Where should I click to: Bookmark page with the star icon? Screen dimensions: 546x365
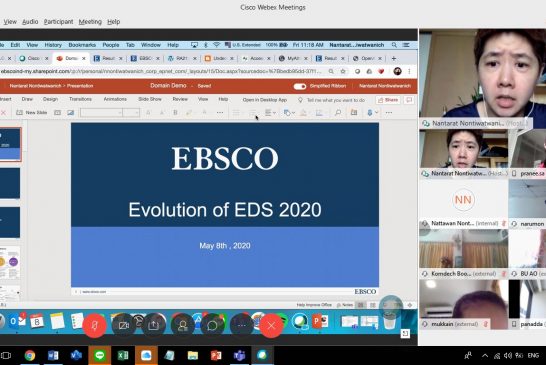point(343,71)
